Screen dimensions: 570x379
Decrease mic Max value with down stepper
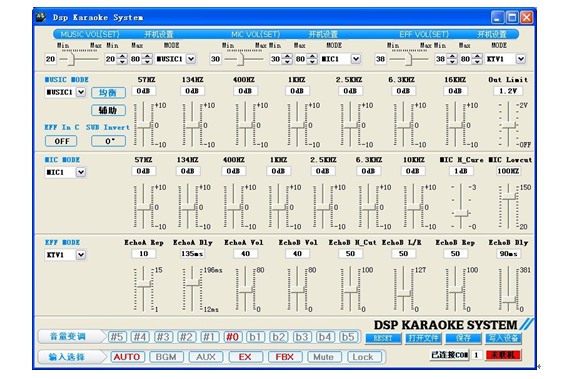click(312, 62)
